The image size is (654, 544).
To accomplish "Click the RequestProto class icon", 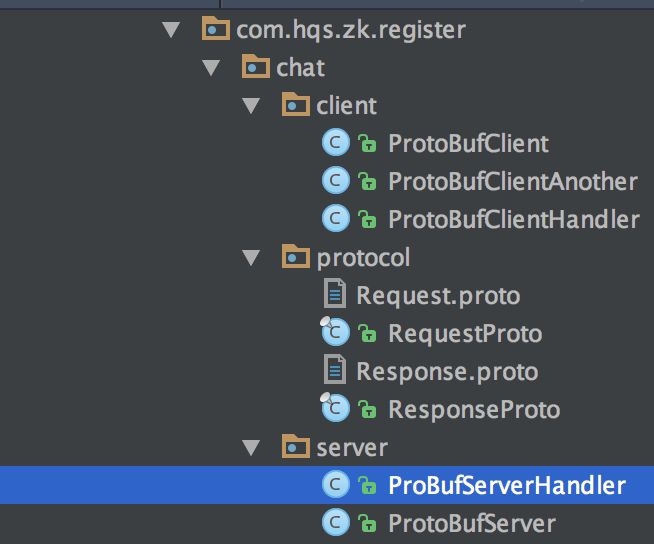I will point(334,333).
